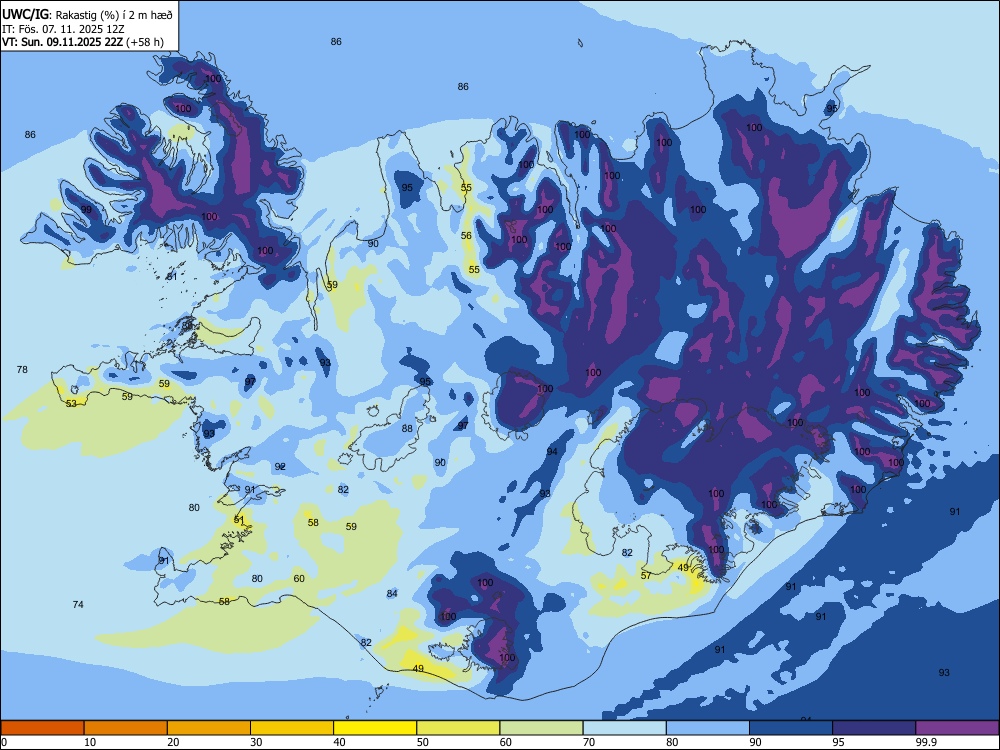Click the '70' legend tick label

click(x=589, y=742)
